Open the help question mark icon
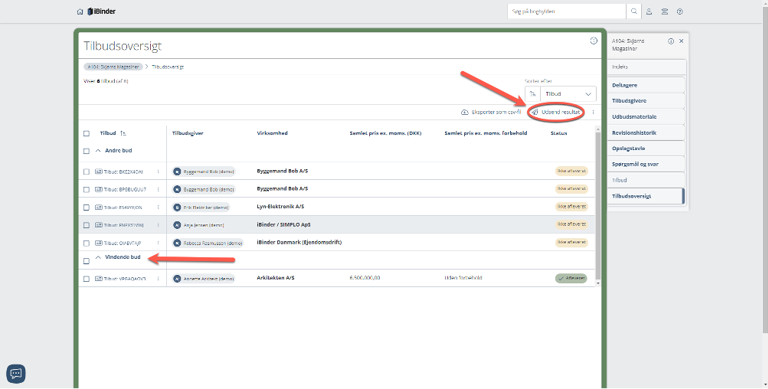The height and width of the screenshot is (389, 768). [680, 12]
